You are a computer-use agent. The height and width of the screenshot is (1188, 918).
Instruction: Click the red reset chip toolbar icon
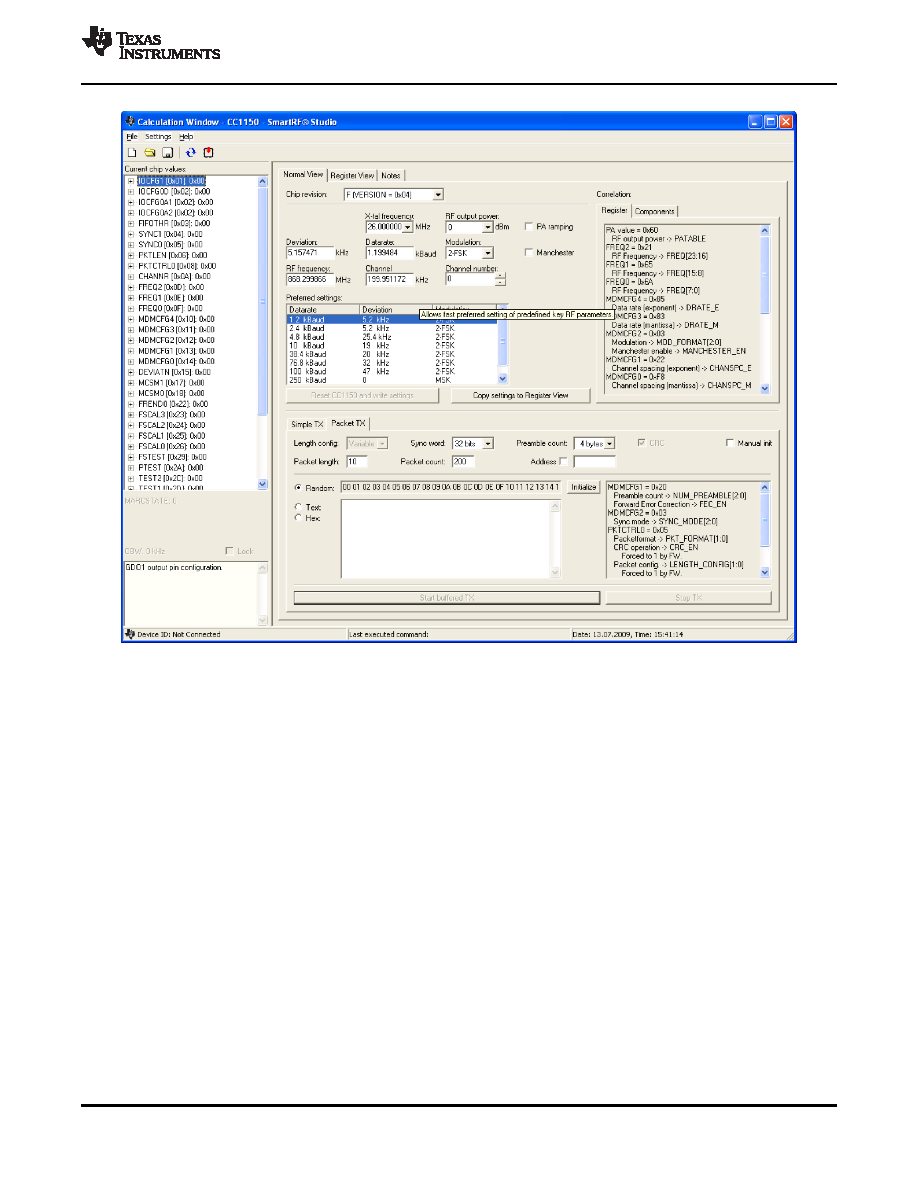pos(208,152)
